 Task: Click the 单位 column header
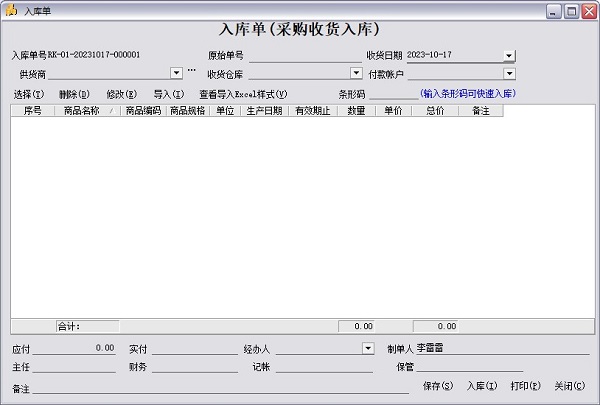225,111
